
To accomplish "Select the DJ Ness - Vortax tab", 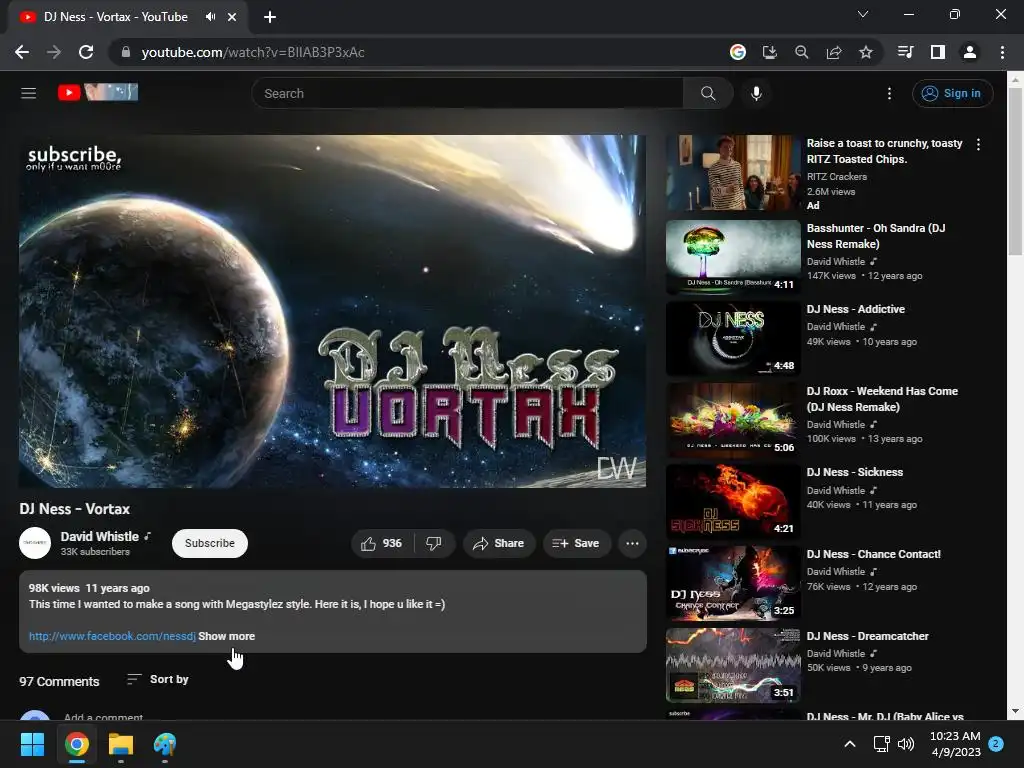I will [116, 17].
